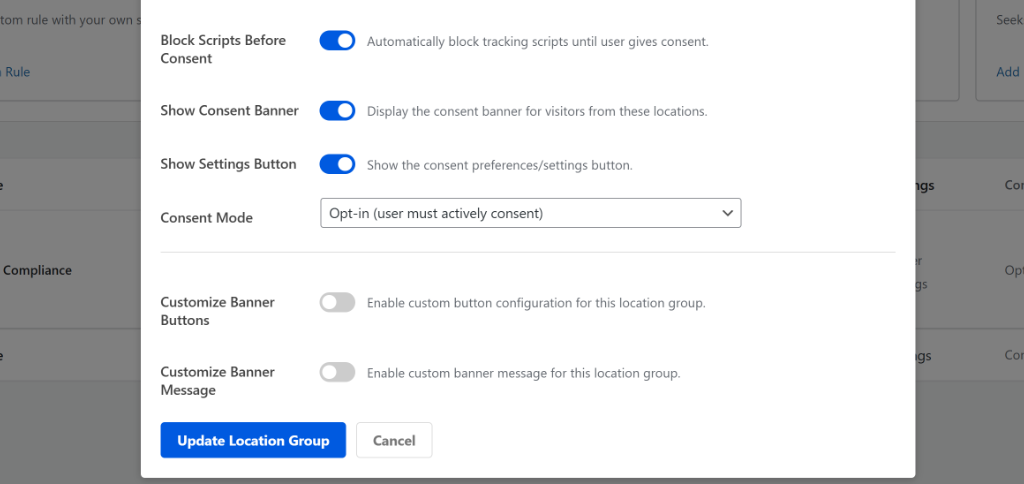This screenshot has height=484, width=1024.
Task: Click the "Block Scripts Before Consent" label
Action: pos(223,49)
